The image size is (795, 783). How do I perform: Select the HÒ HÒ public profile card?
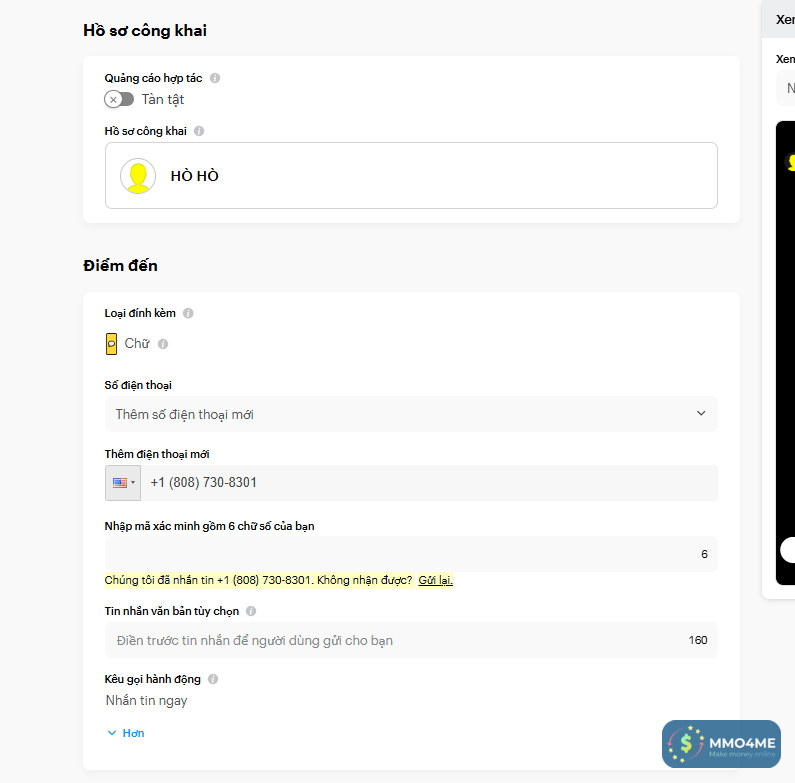(411, 176)
